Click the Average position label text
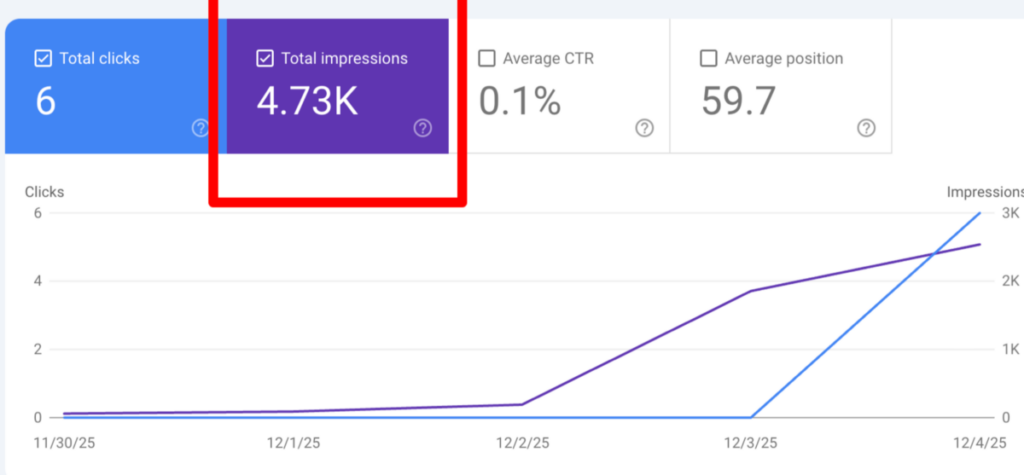 784,59
